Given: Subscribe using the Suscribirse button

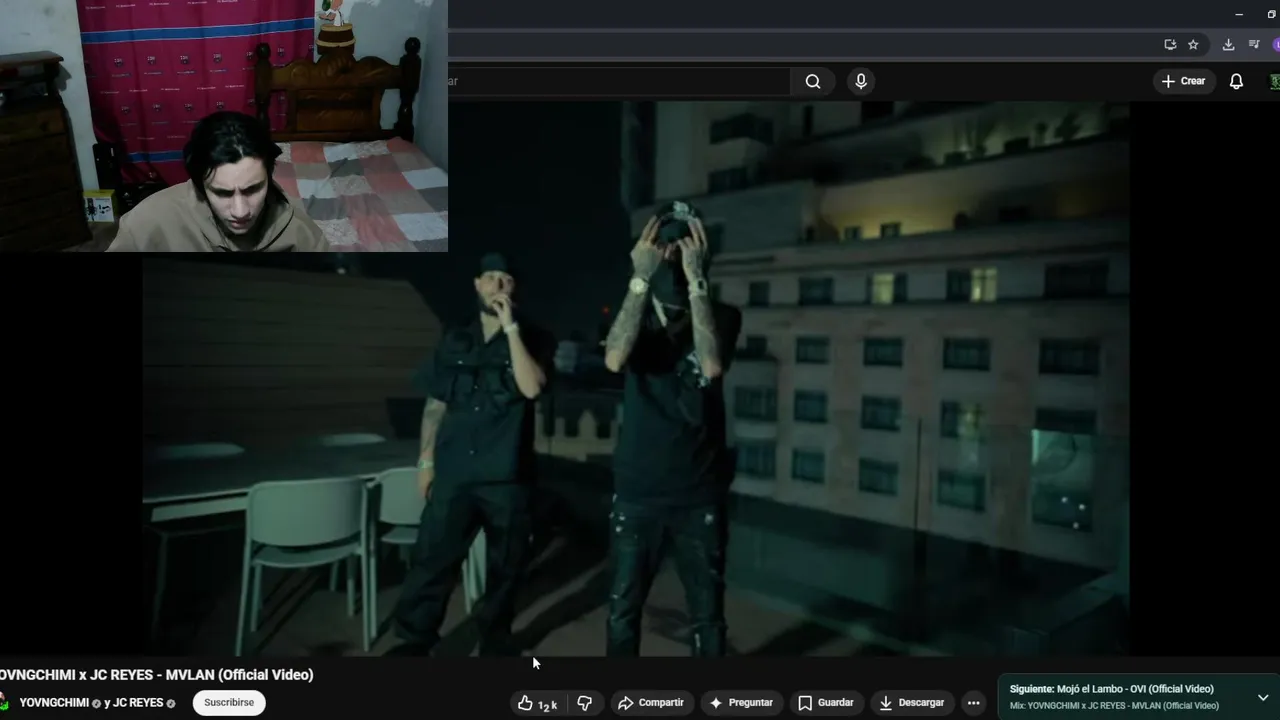Looking at the screenshot, I should (x=229, y=703).
